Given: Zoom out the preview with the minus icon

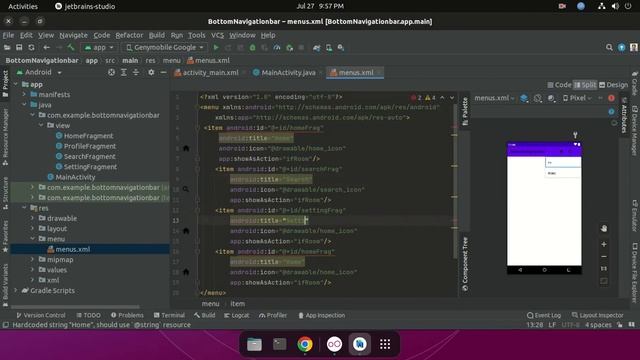Looking at the screenshot, I should (604, 257).
